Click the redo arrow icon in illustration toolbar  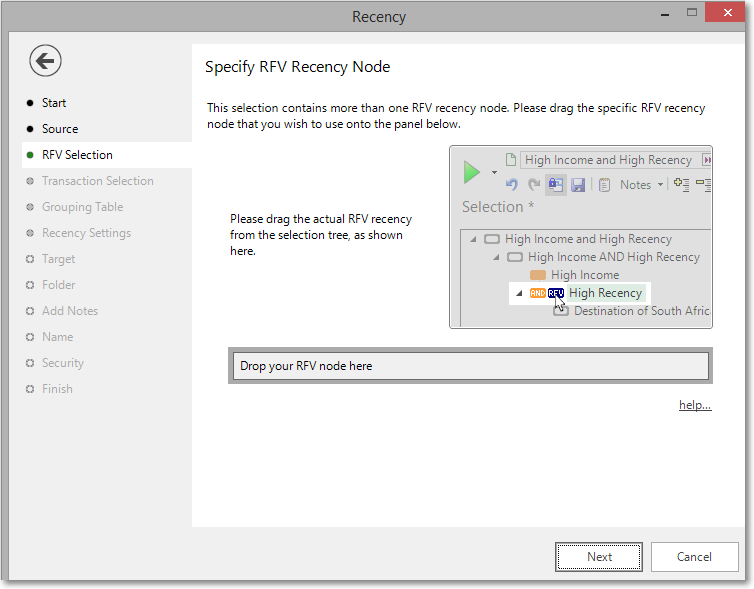tap(533, 185)
